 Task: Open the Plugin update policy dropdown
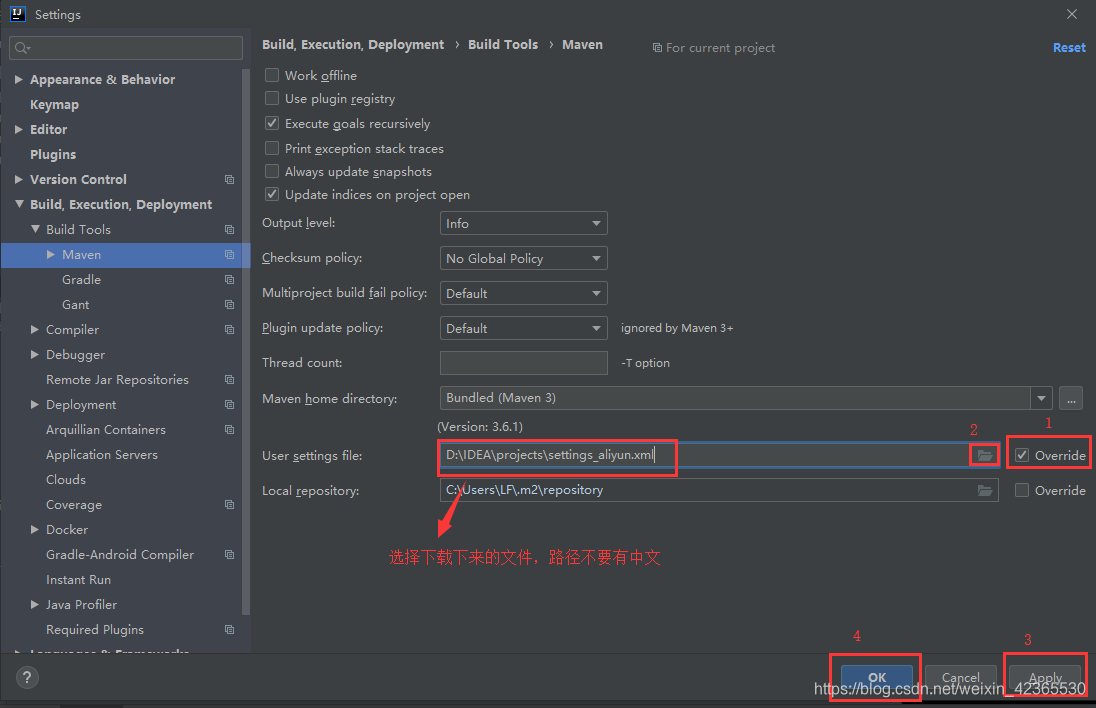point(524,328)
